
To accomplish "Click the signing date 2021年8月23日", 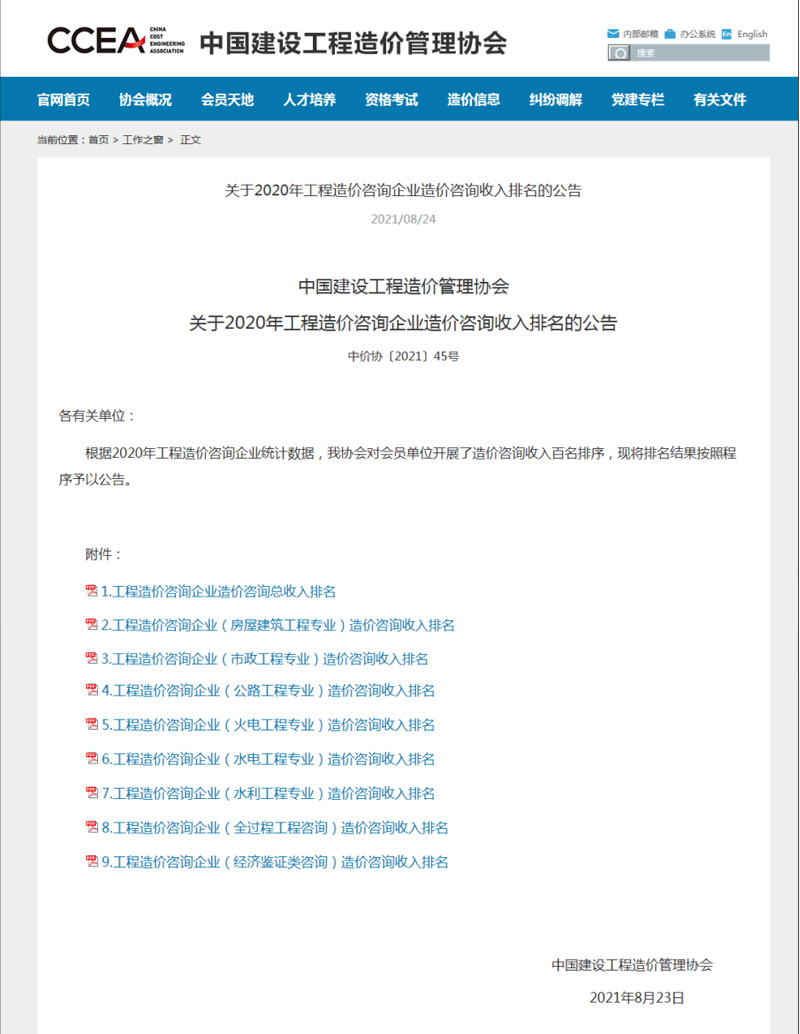I will coord(636,998).
